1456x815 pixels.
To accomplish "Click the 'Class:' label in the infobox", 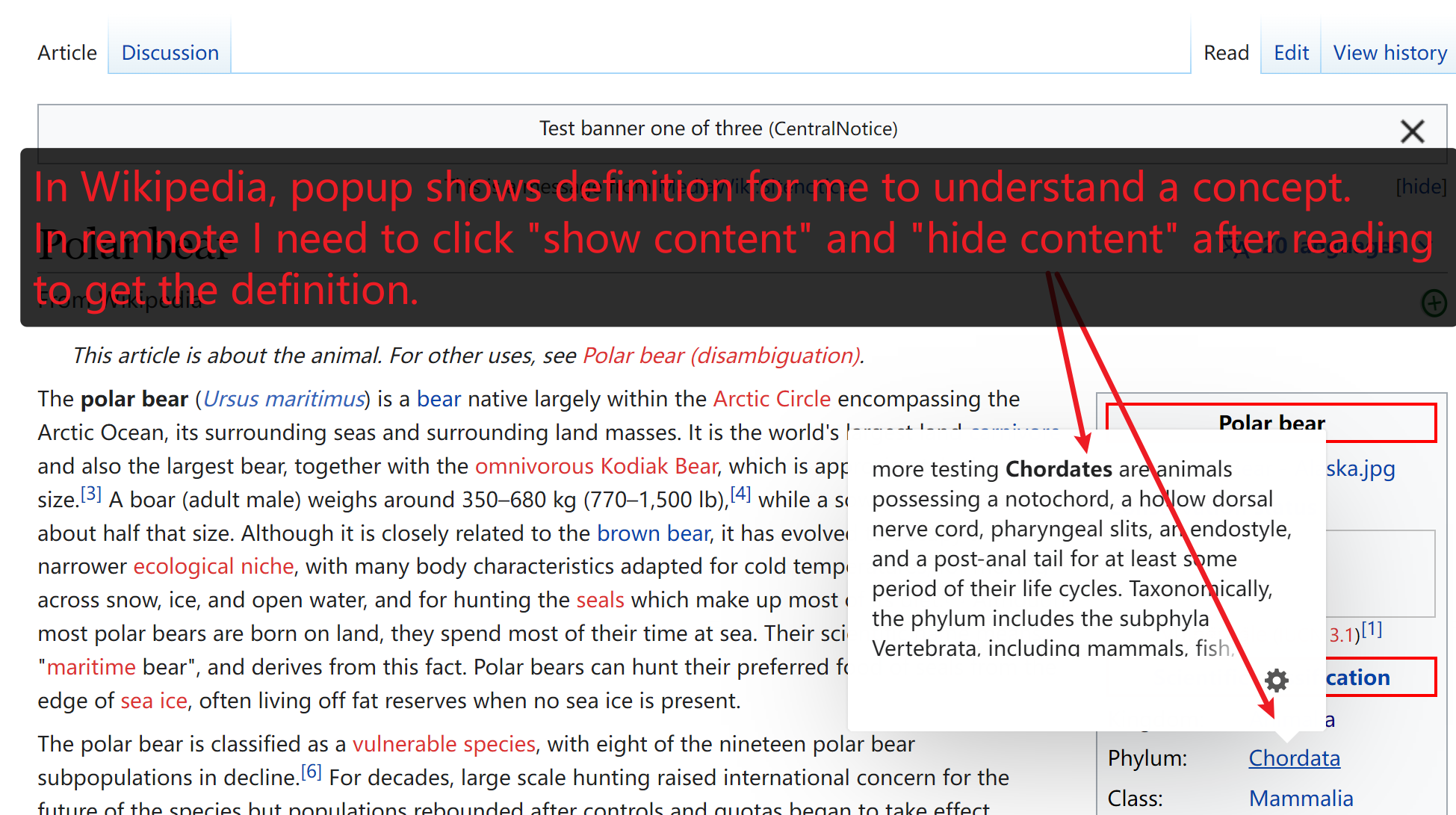I will pyautogui.click(x=1135, y=799).
